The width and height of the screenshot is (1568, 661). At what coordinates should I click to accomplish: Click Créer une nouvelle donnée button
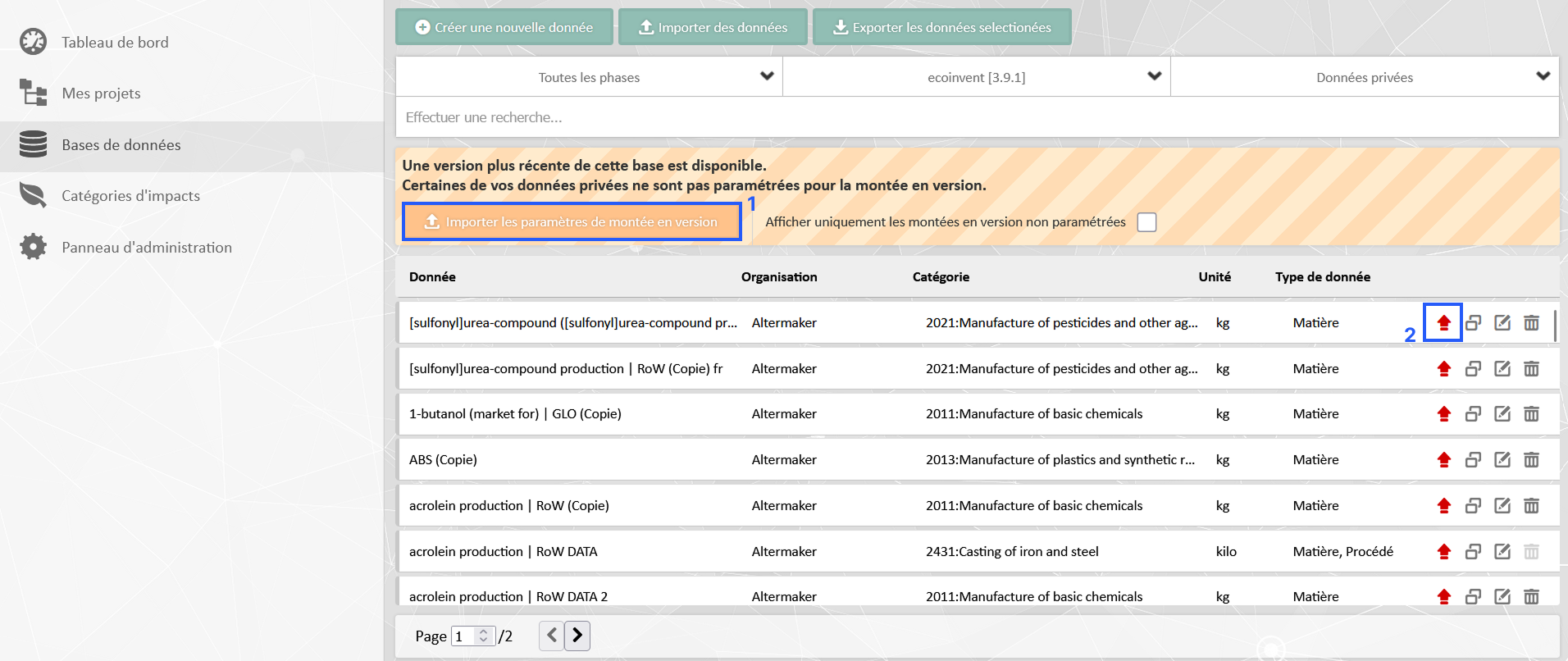504,27
